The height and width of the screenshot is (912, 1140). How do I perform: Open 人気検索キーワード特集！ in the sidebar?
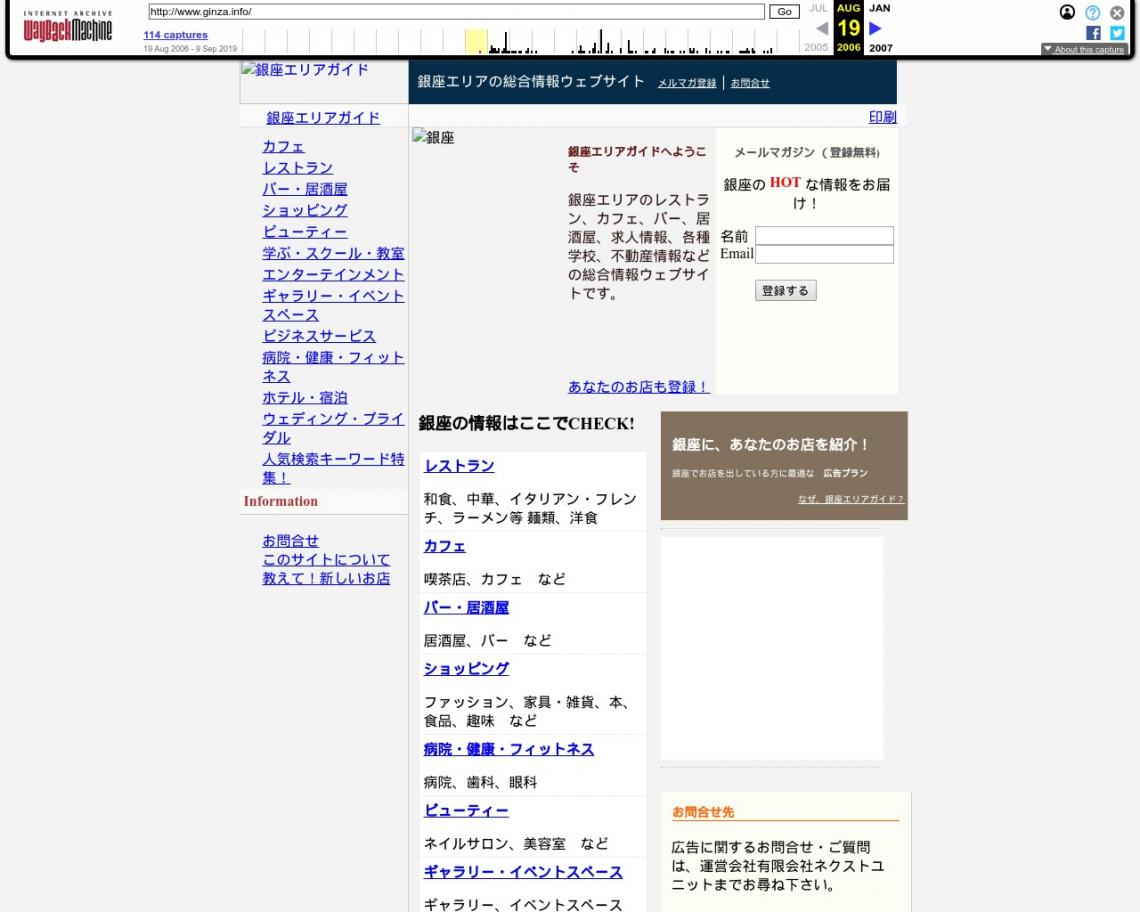[x=333, y=468]
